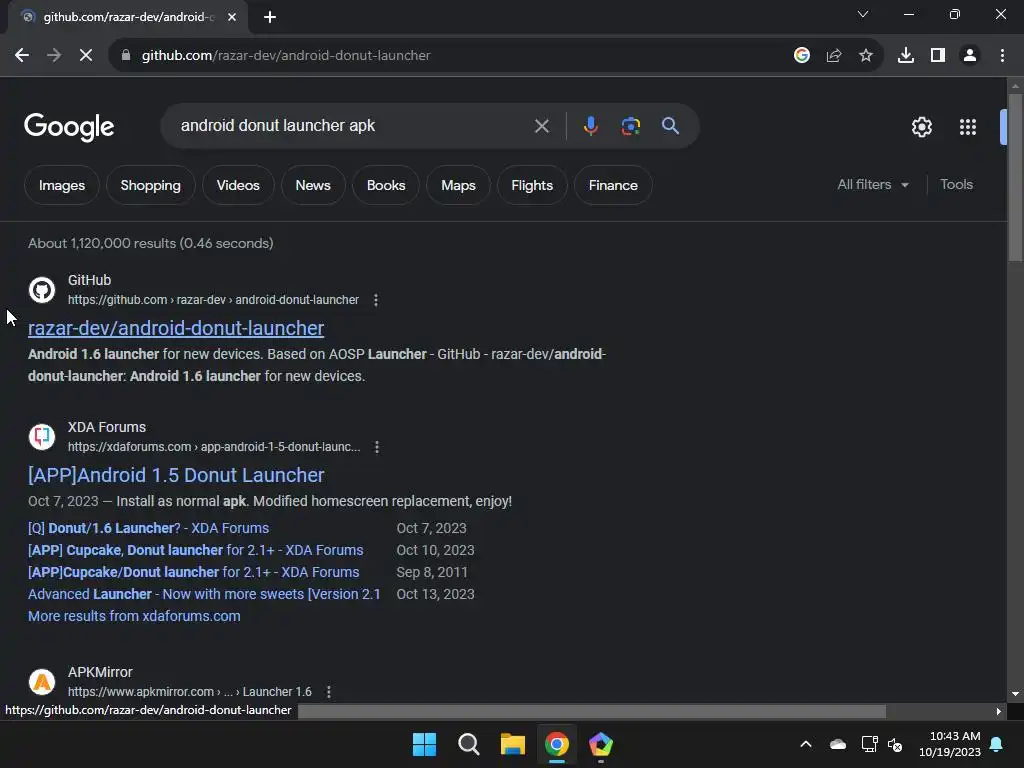Image resolution: width=1024 pixels, height=768 pixels.
Task: Open More results from xdaforums.com
Action: (x=134, y=616)
